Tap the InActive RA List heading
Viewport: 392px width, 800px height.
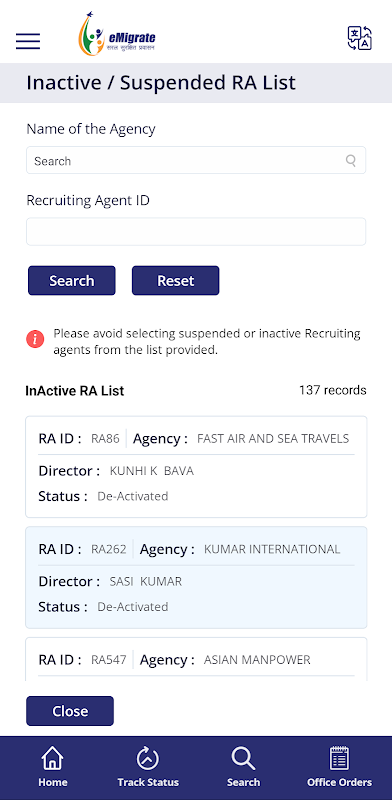point(75,391)
